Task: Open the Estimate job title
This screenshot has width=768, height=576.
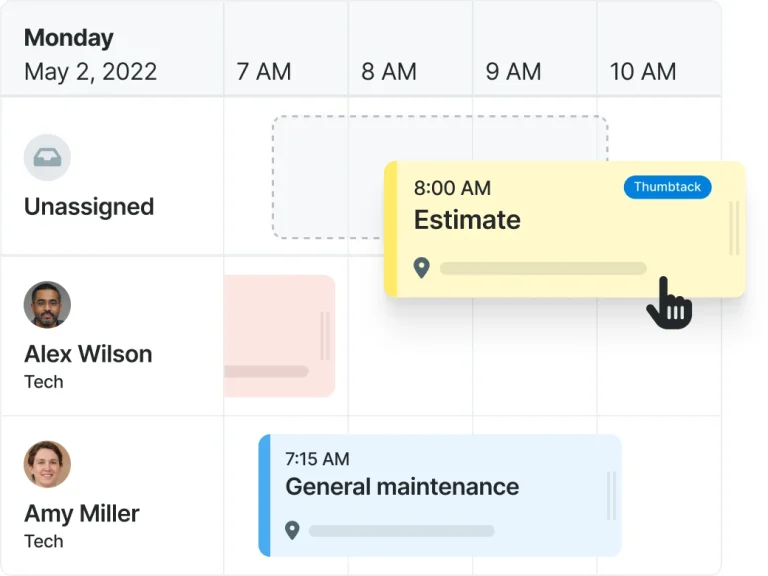Action: click(x=467, y=220)
